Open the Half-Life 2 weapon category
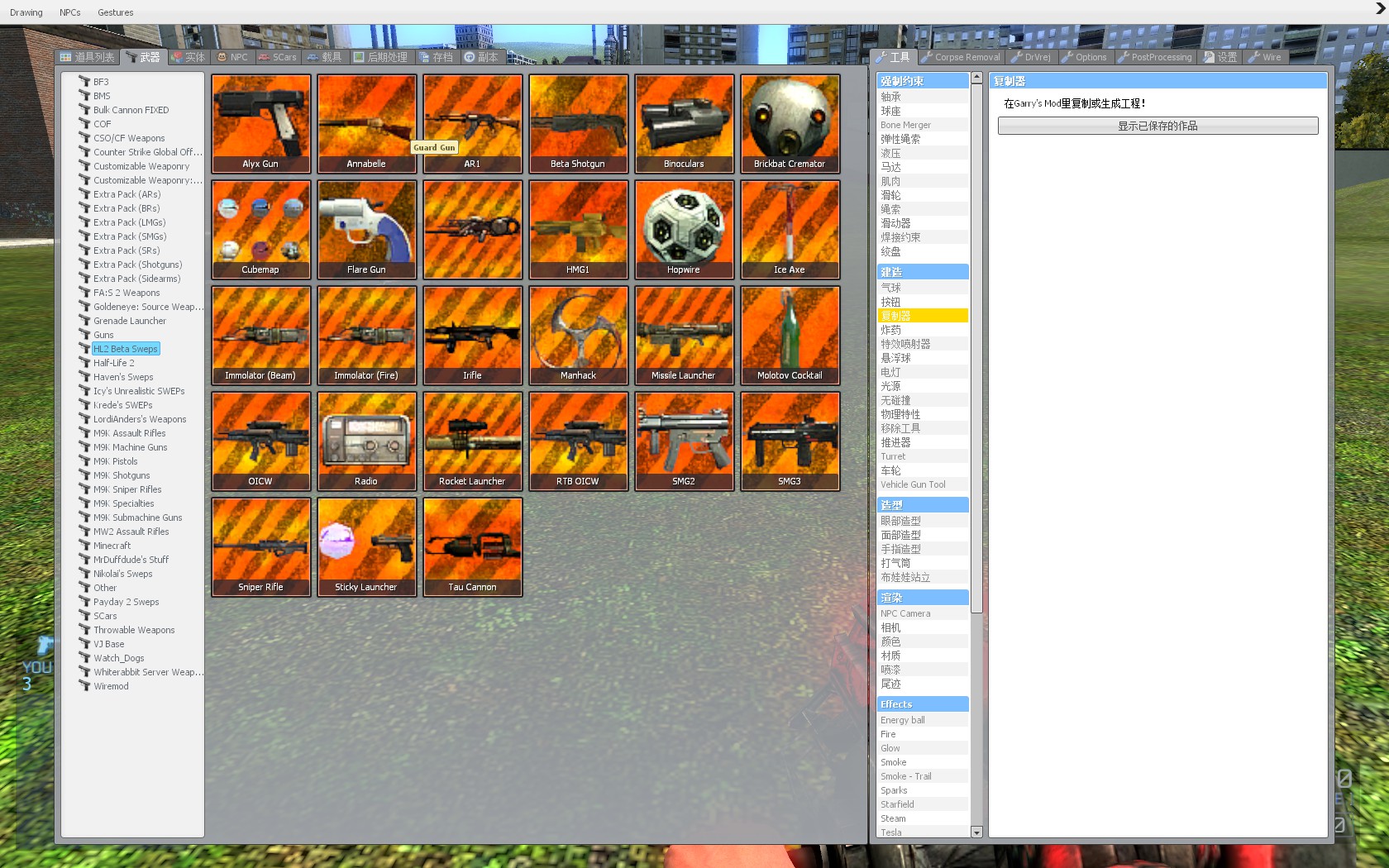1389x868 pixels. 113,363
